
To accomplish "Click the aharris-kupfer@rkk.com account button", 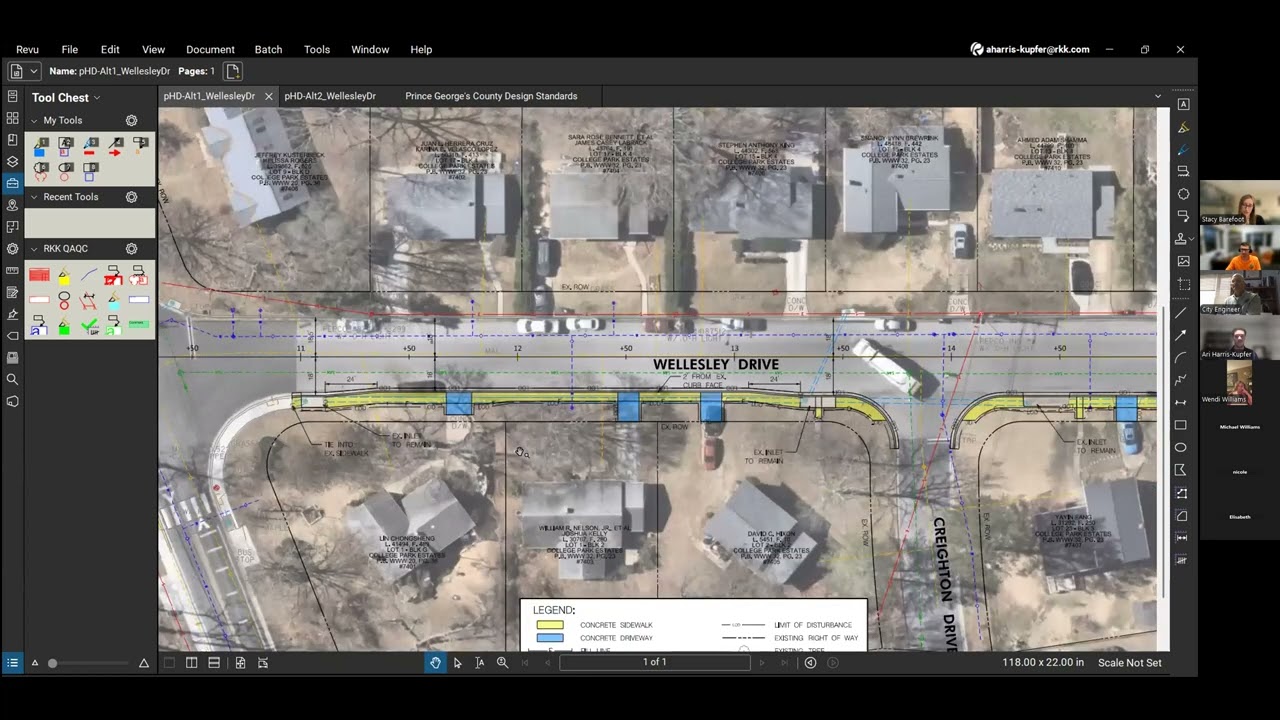I will pos(1030,49).
